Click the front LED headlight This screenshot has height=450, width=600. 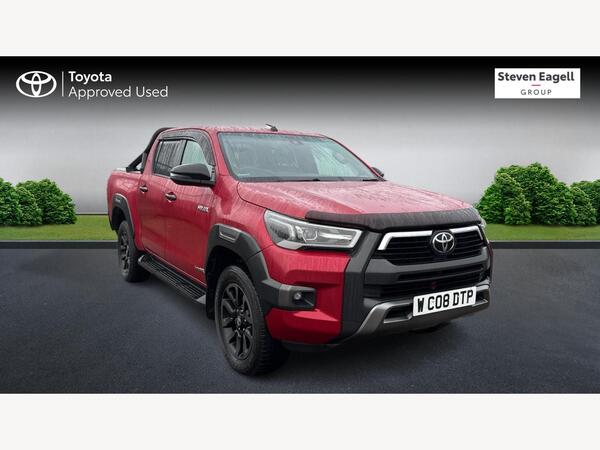click(x=311, y=231)
